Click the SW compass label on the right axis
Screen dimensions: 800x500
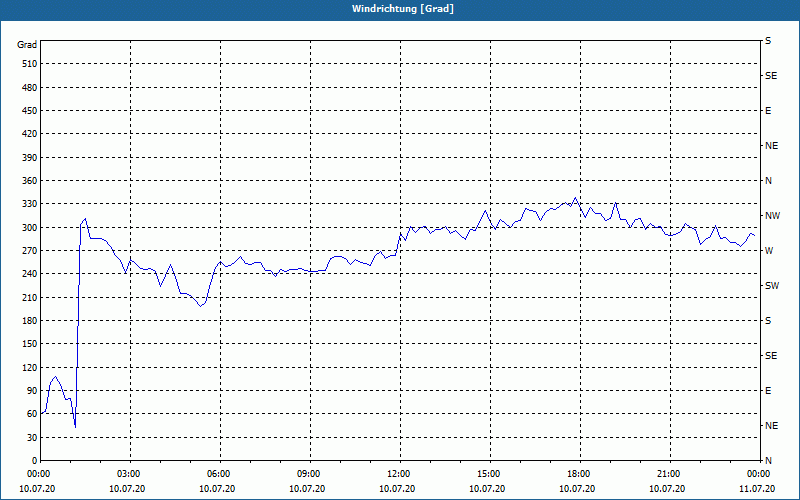point(772,286)
